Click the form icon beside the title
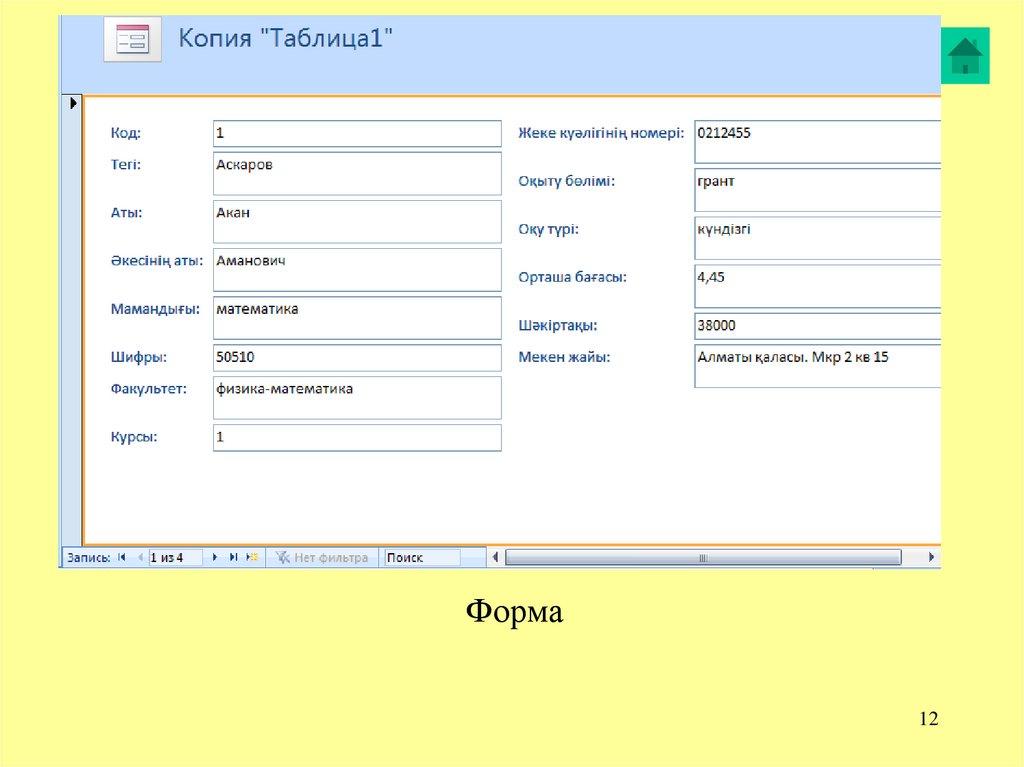This screenshot has width=1024, height=767. click(x=132, y=40)
